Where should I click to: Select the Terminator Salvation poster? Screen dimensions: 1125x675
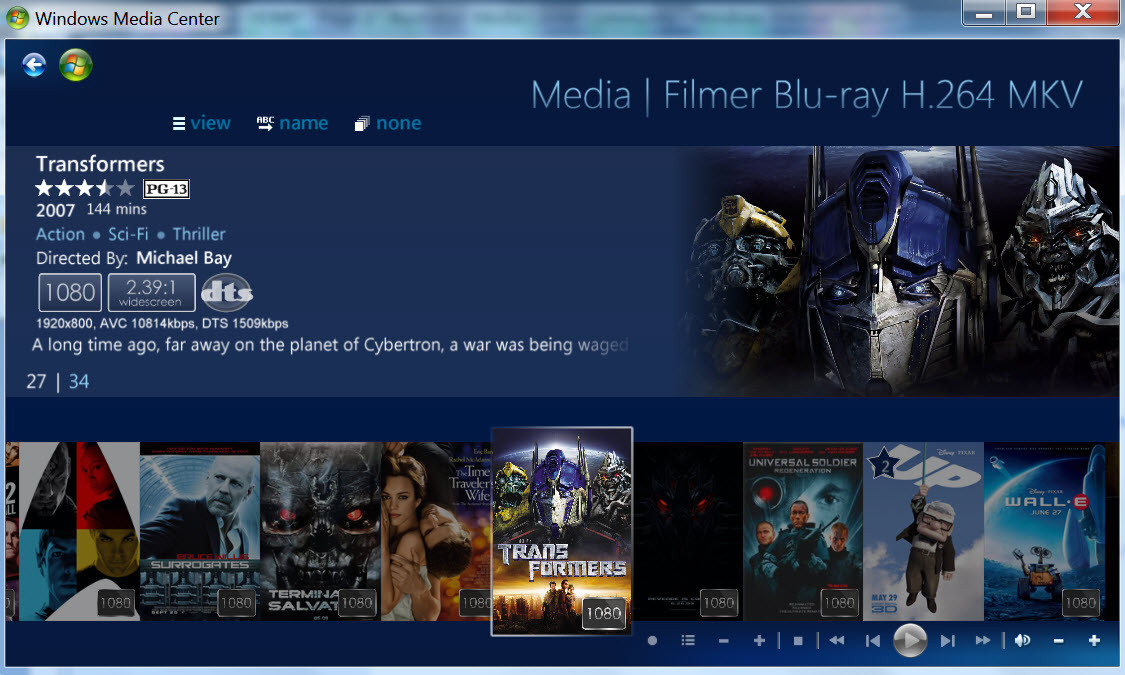(x=320, y=531)
